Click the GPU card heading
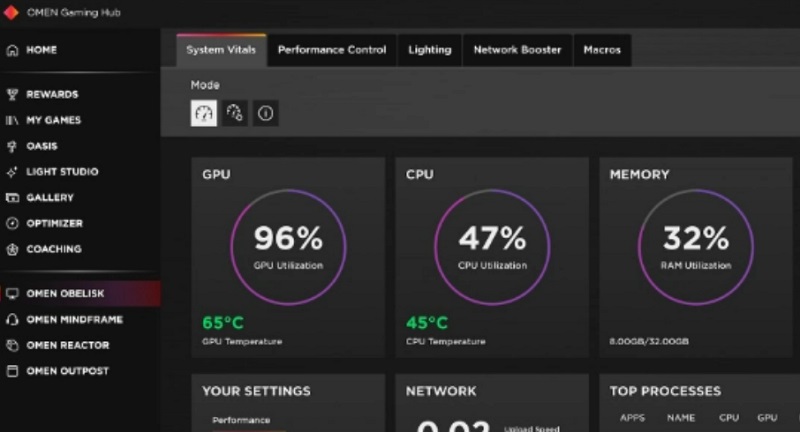 coord(216,174)
